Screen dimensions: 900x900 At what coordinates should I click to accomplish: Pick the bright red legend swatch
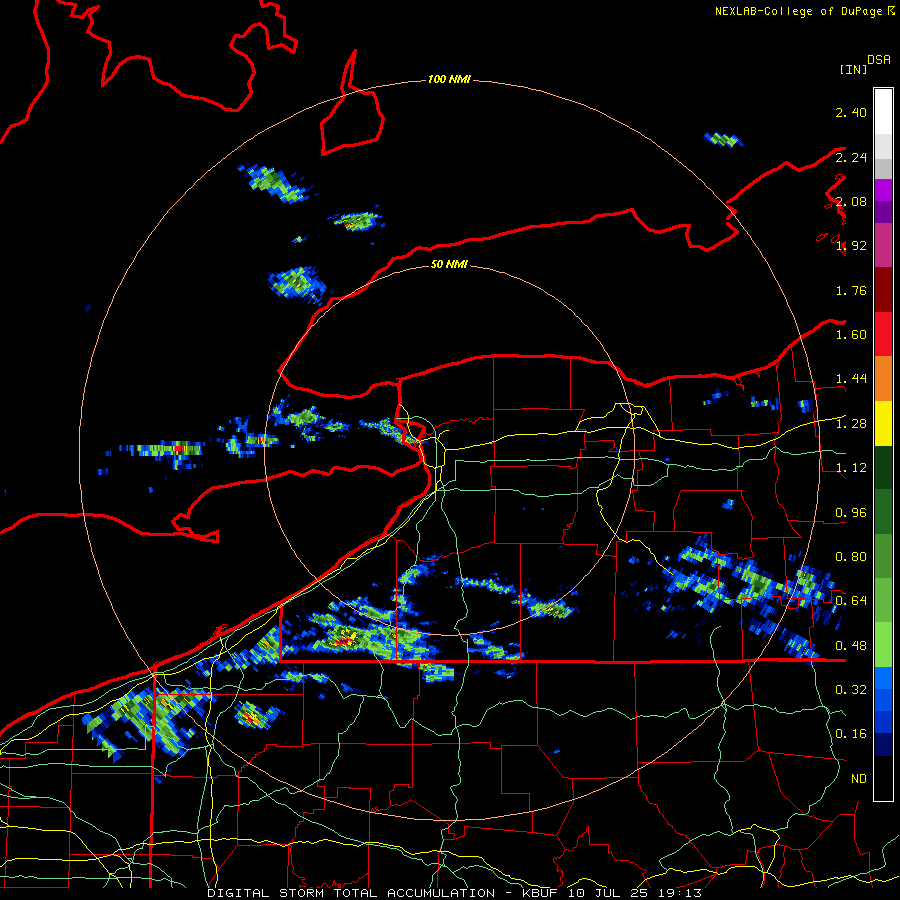[x=883, y=334]
